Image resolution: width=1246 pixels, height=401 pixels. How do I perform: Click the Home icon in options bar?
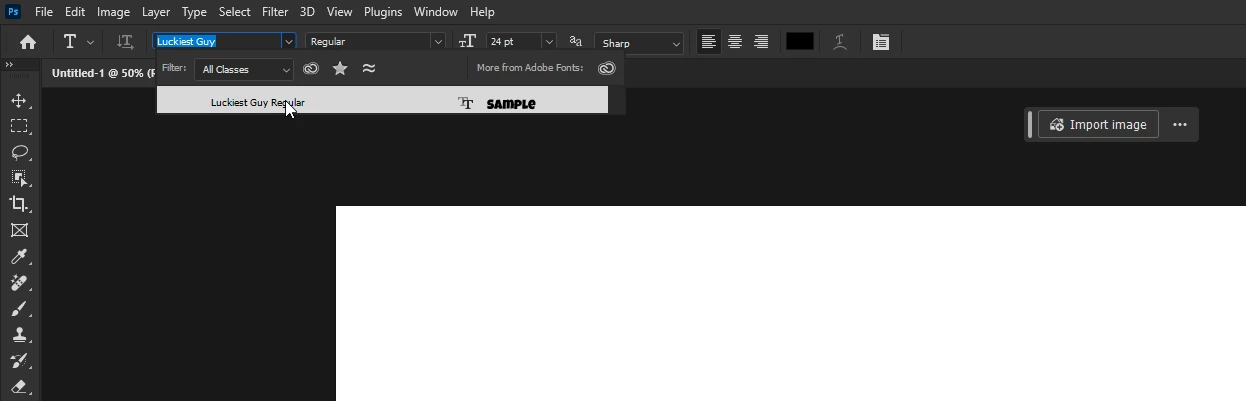point(28,42)
